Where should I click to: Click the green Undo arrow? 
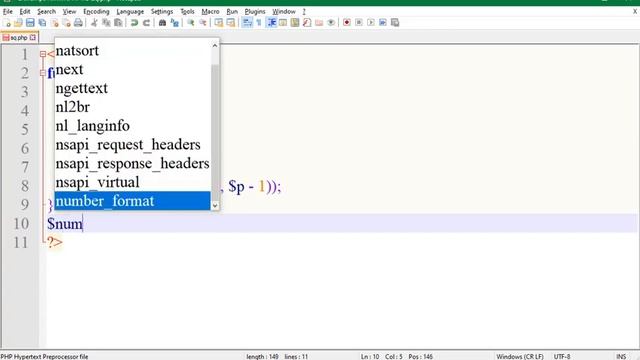(x=134, y=23)
